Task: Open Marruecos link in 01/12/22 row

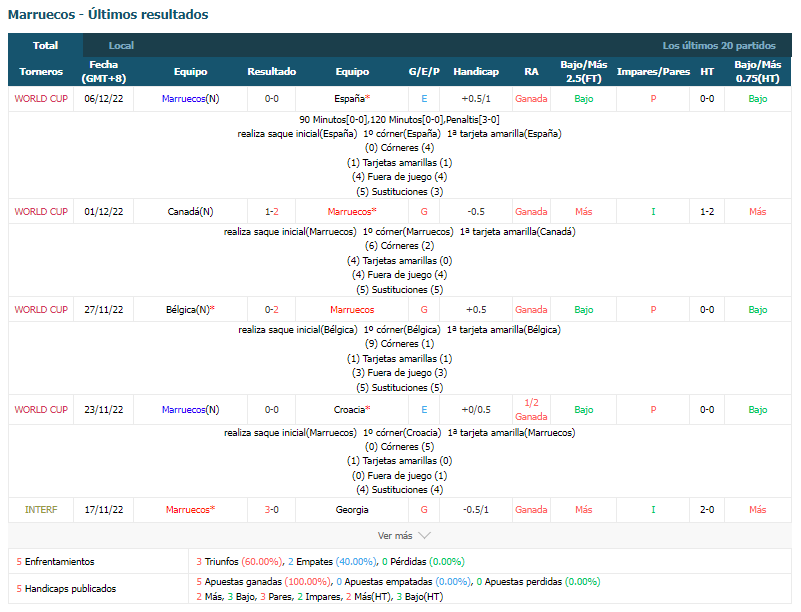Action: (350, 211)
